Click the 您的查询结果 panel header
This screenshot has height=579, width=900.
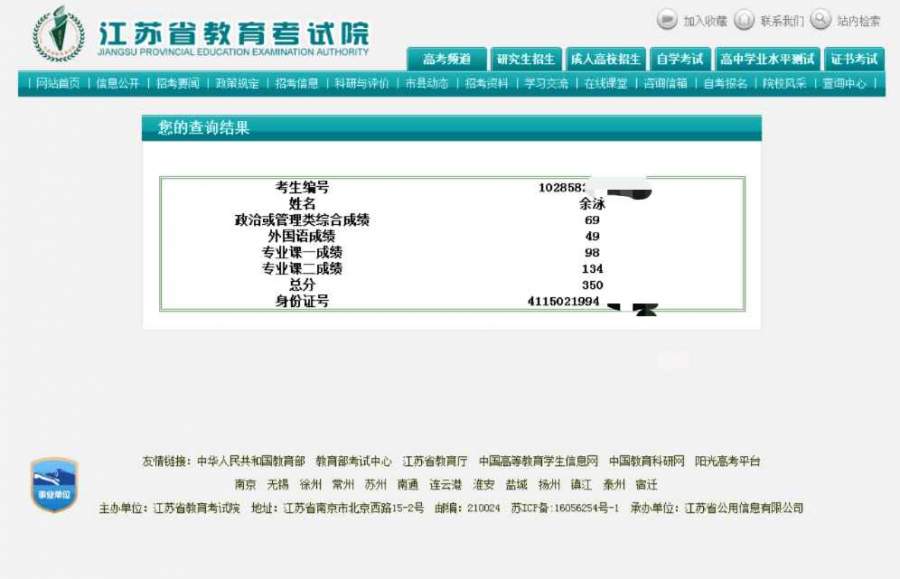(452, 128)
